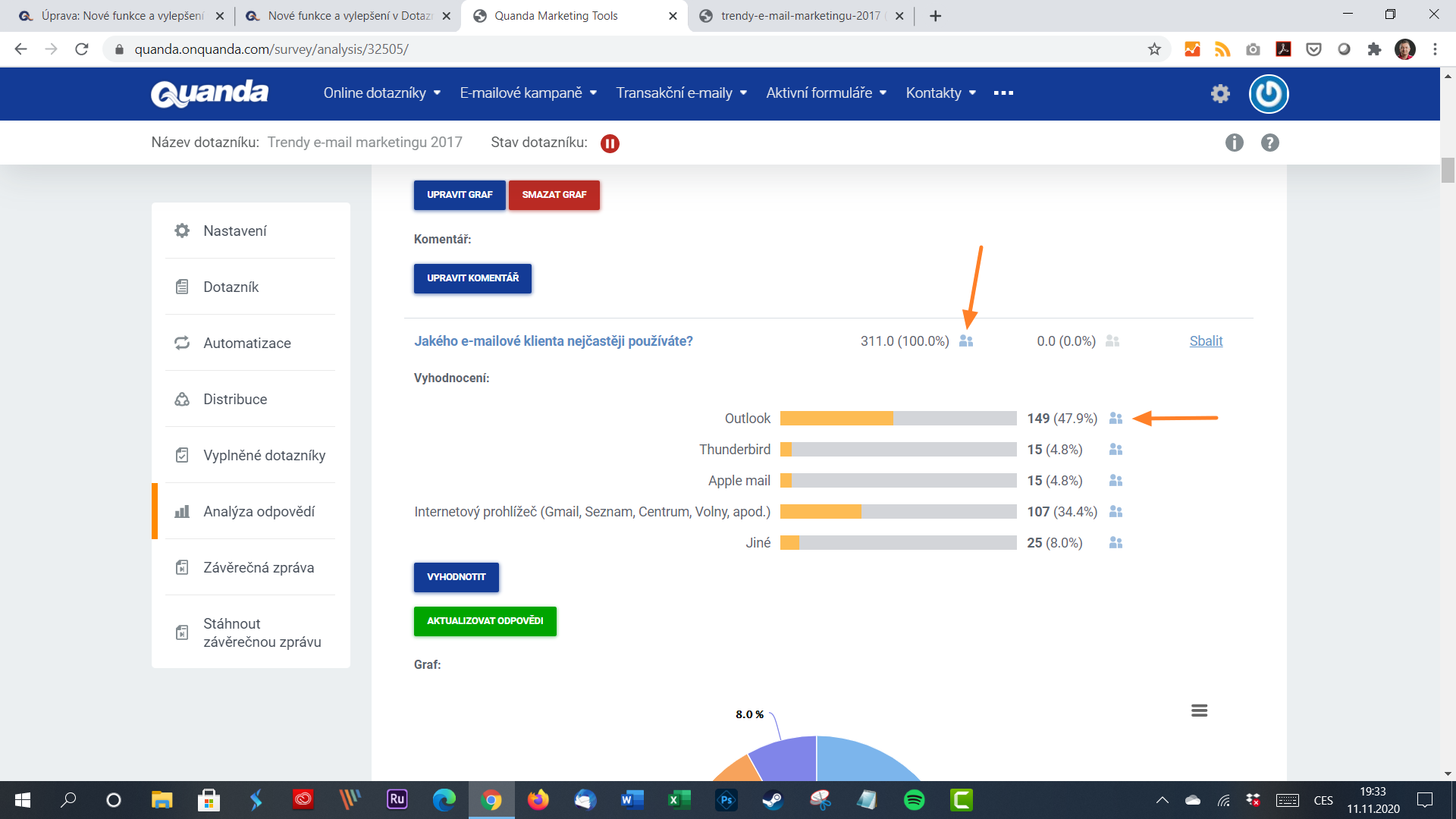The height and width of the screenshot is (819, 1456).
Task: Toggle visibility for Outlook respondents group
Action: [x=1117, y=418]
